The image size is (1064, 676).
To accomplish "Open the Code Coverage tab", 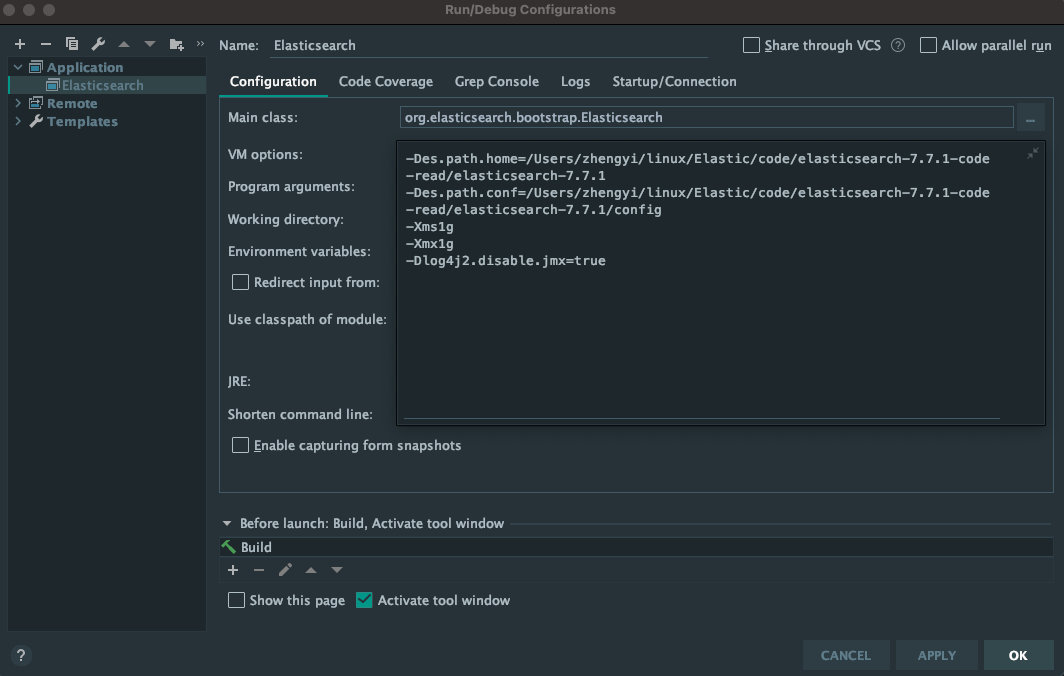I will pyautogui.click(x=385, y=81).
